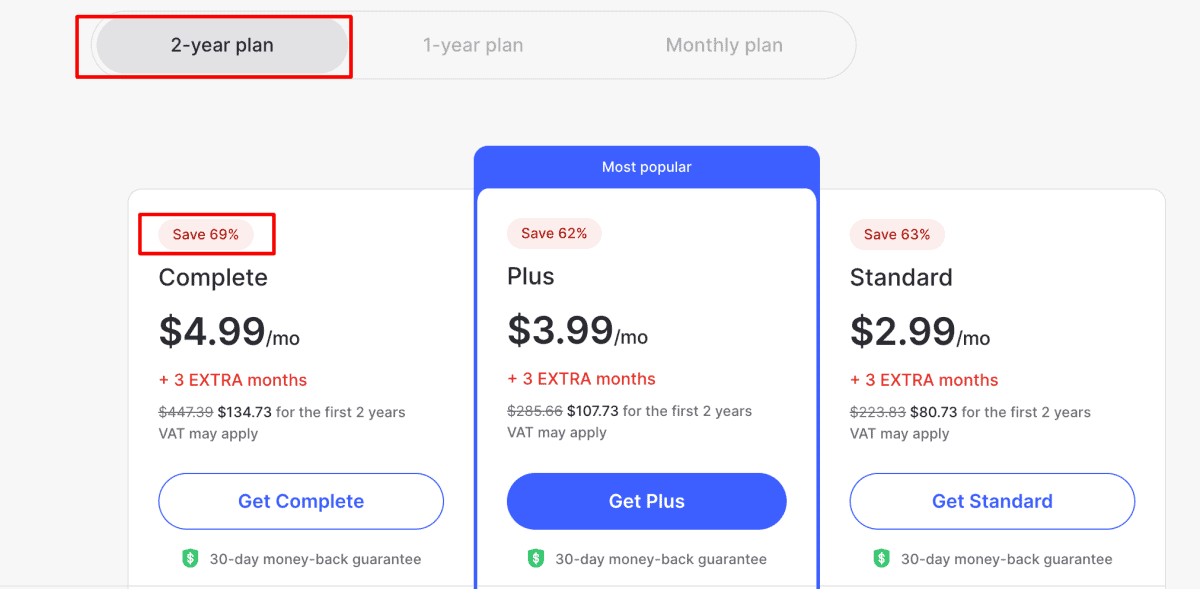Click the $2.99/mo price text

click(x=920, y=332)
